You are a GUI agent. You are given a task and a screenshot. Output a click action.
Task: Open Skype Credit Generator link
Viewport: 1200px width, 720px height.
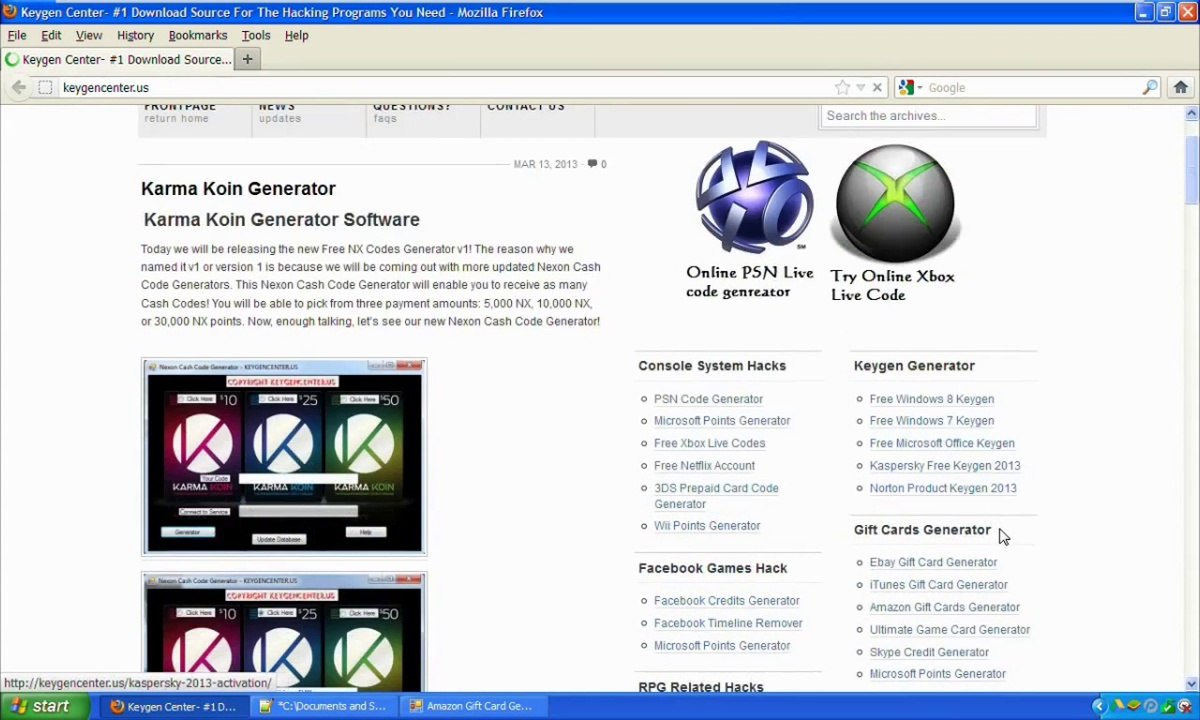(929, 652)
